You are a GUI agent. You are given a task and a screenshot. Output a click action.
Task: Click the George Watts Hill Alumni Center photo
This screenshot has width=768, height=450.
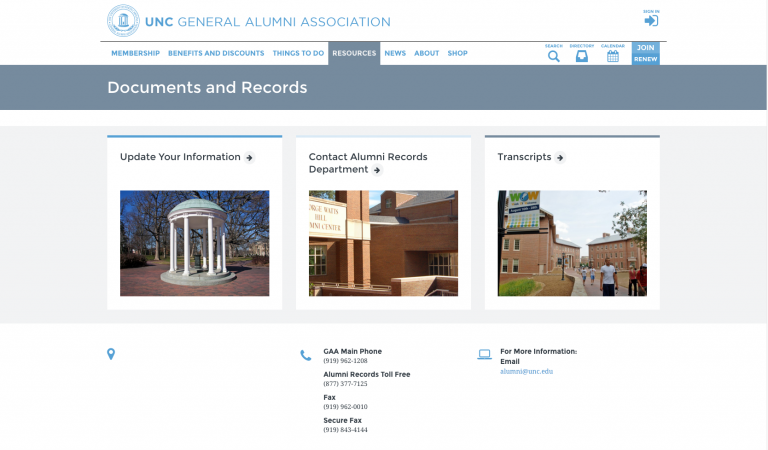(384, 243)
